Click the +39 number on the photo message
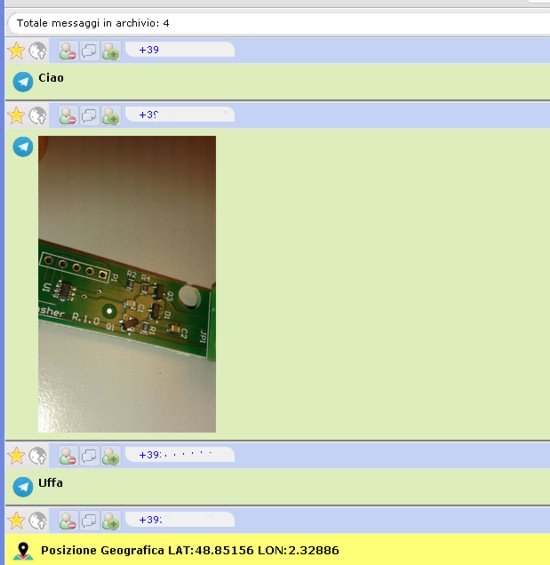Image resolution: width=550 pixels, height=565 pixels. point(149,115)
